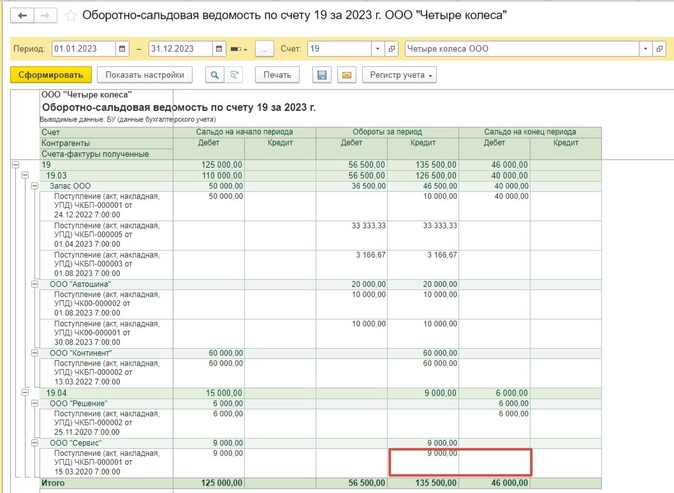674x493 pixels.
Task: Add report to favorites with star icon
Action: point(70,17)
